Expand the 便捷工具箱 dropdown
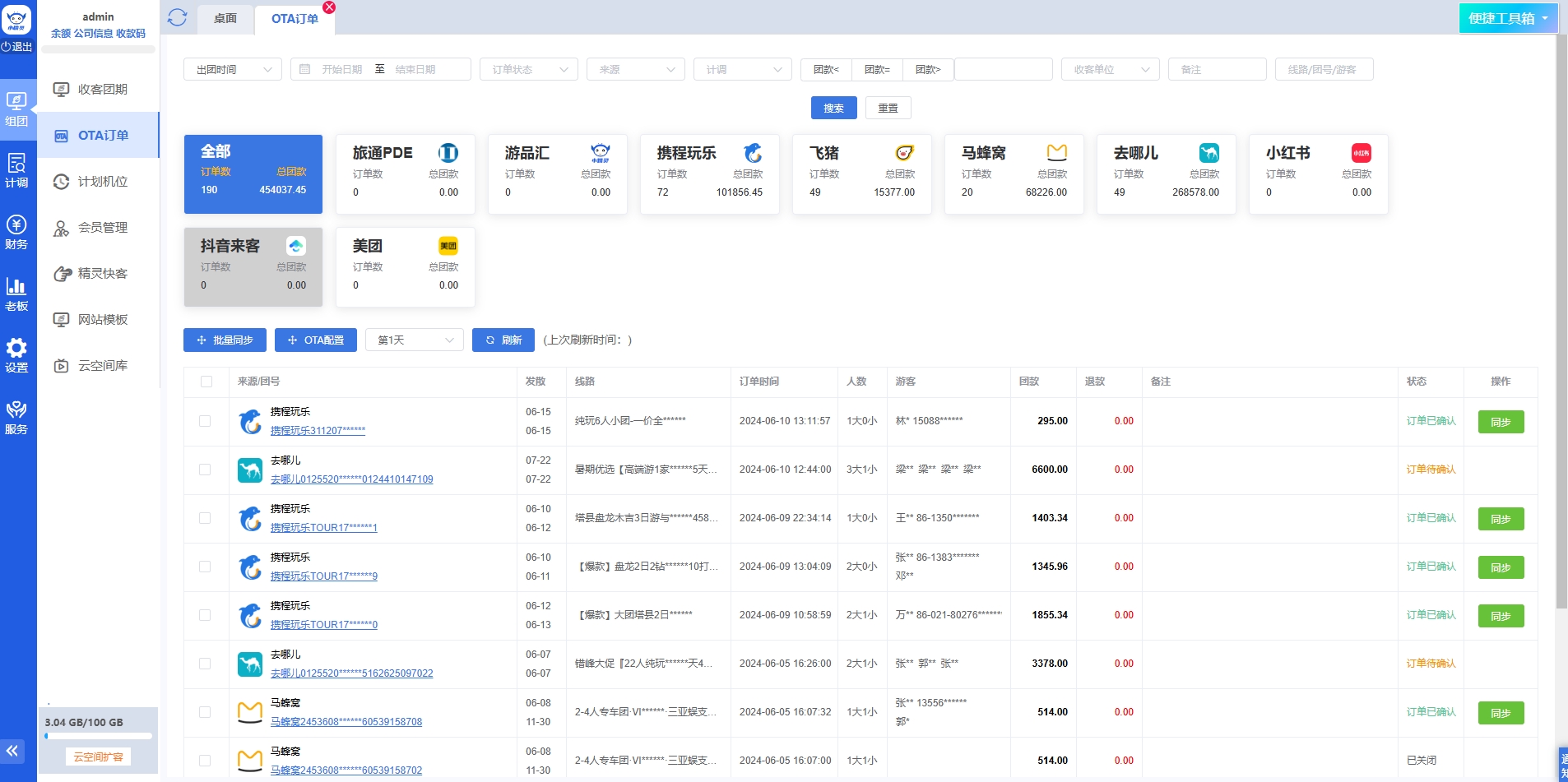The width and height of the screenshot is (1568, 782). [x=1509, y=18]
